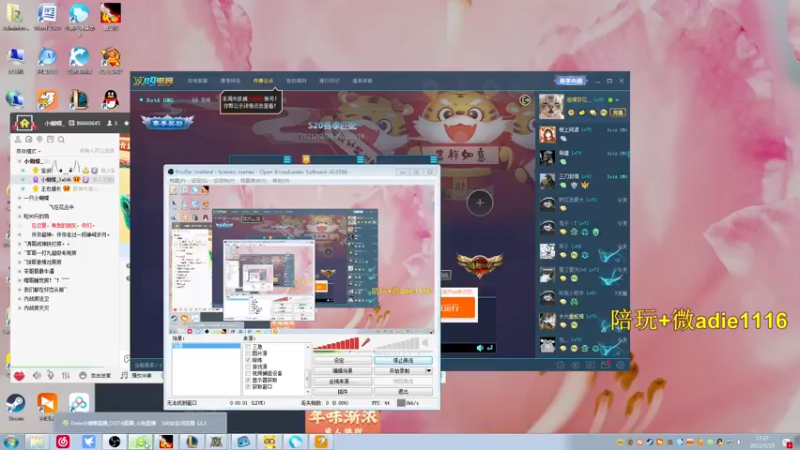Open Steam desktop icon
The width and height of the screenshot is (800, 450).
[x=16, y=407]
